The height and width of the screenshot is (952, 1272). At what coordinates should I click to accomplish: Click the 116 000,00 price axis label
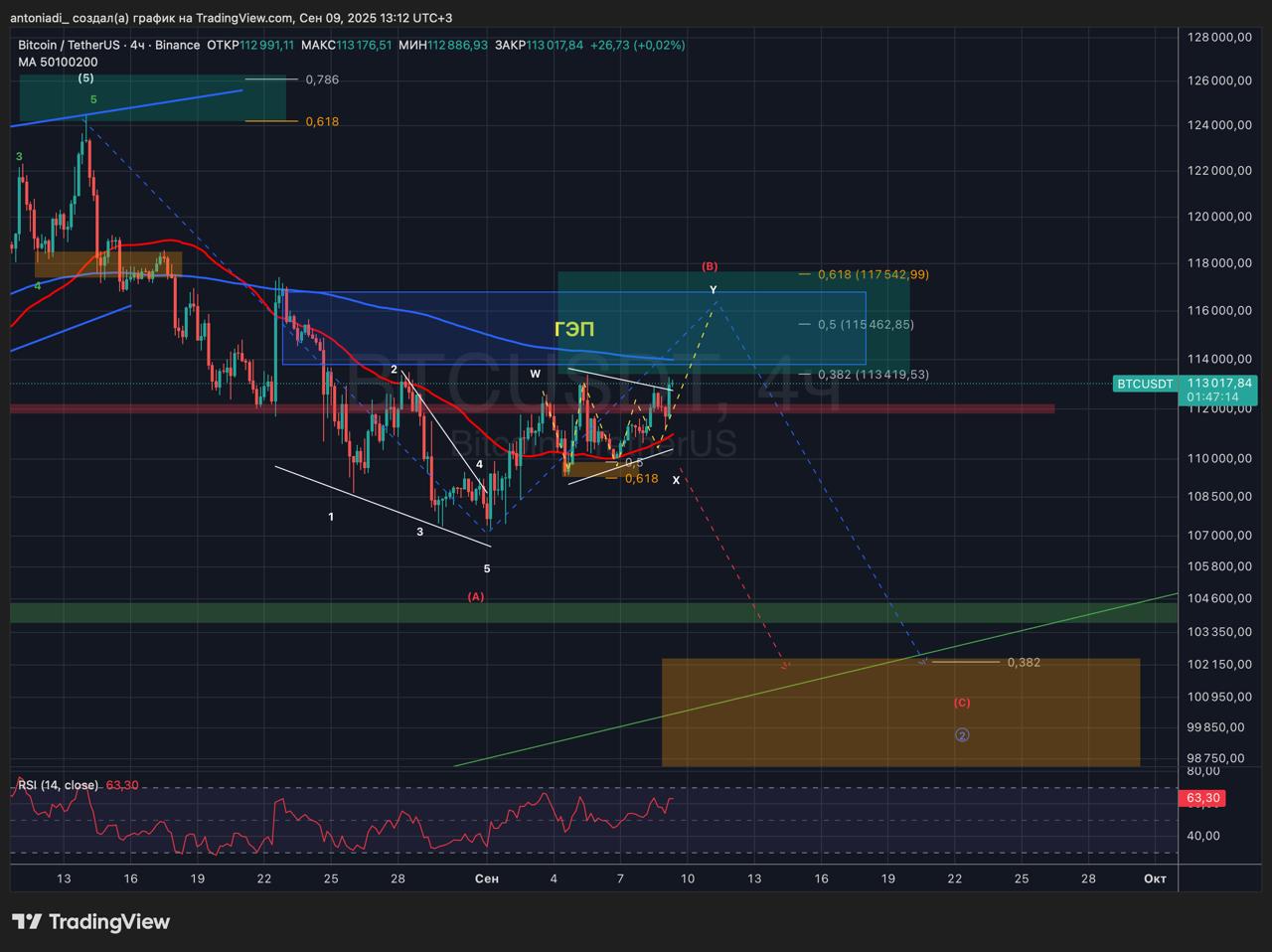coord(1219,311)
